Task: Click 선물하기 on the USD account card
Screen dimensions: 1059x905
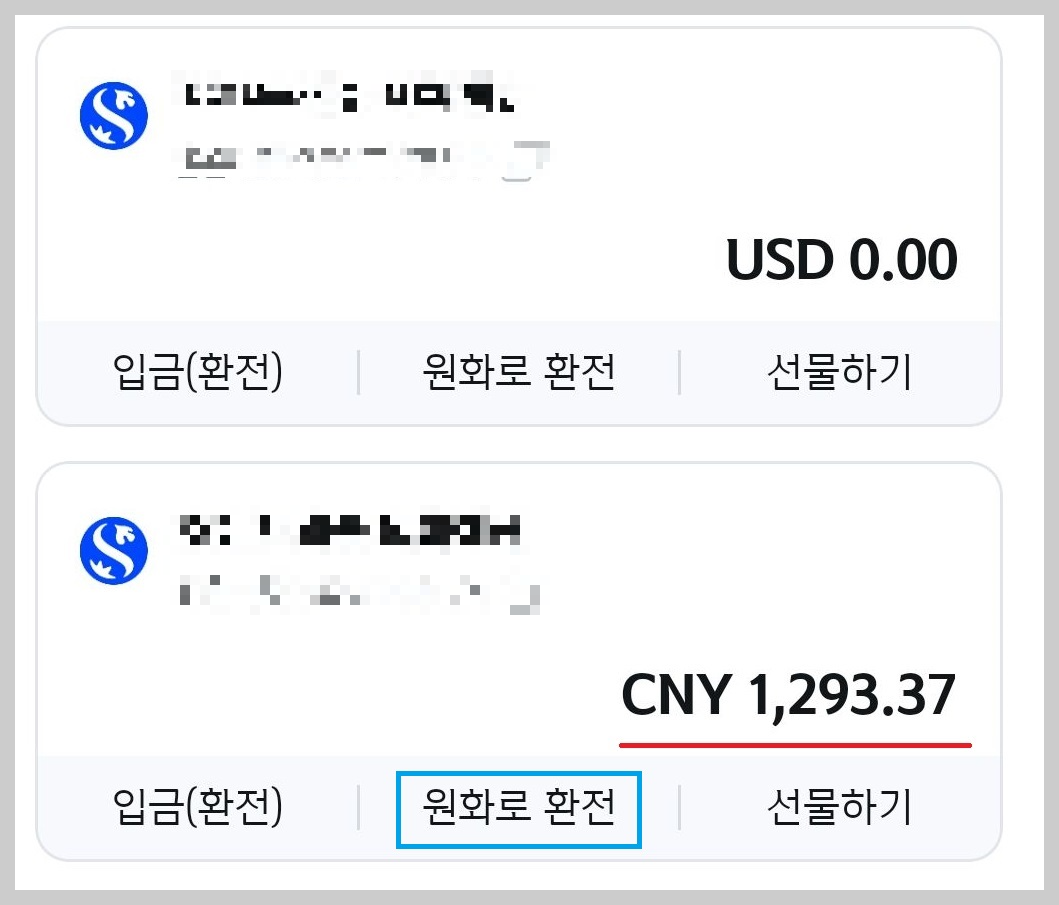Action: tap(840, 370)
